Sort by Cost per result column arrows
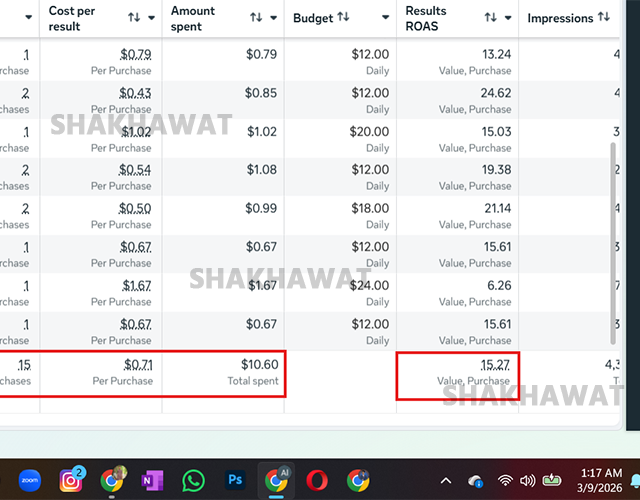The width and height of the screenshot is (640, 500). (134, 18)
